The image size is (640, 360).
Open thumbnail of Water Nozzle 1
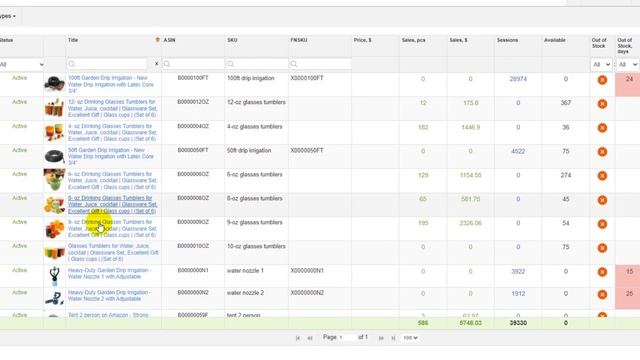pyautogui.click(x=54, y=276)
